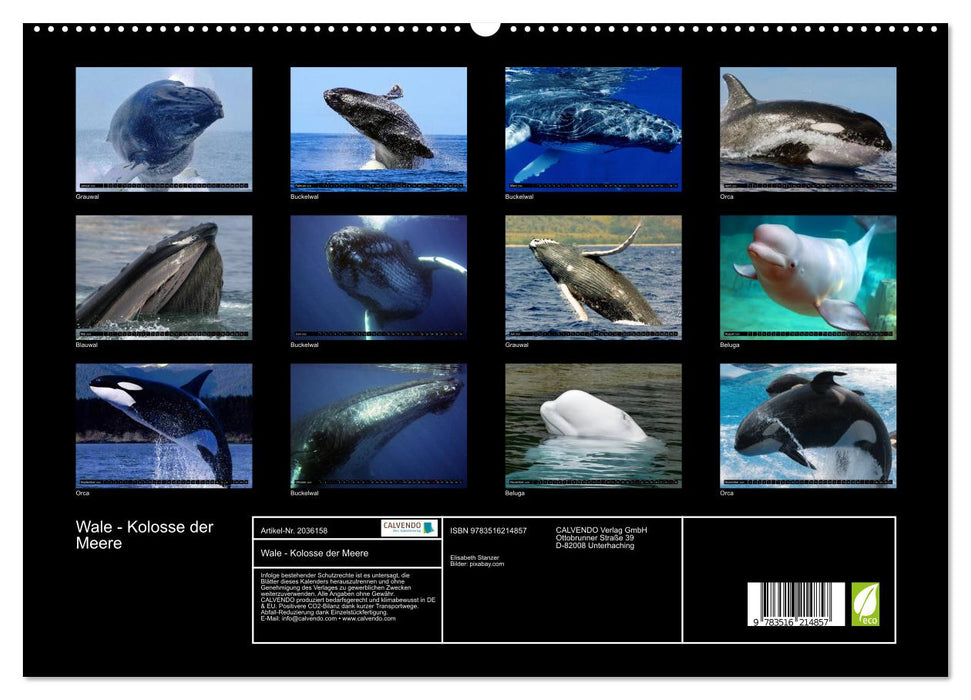Open the breaching Buckelwal photo in the top row
971x700 pixels.
coord(377,128)
